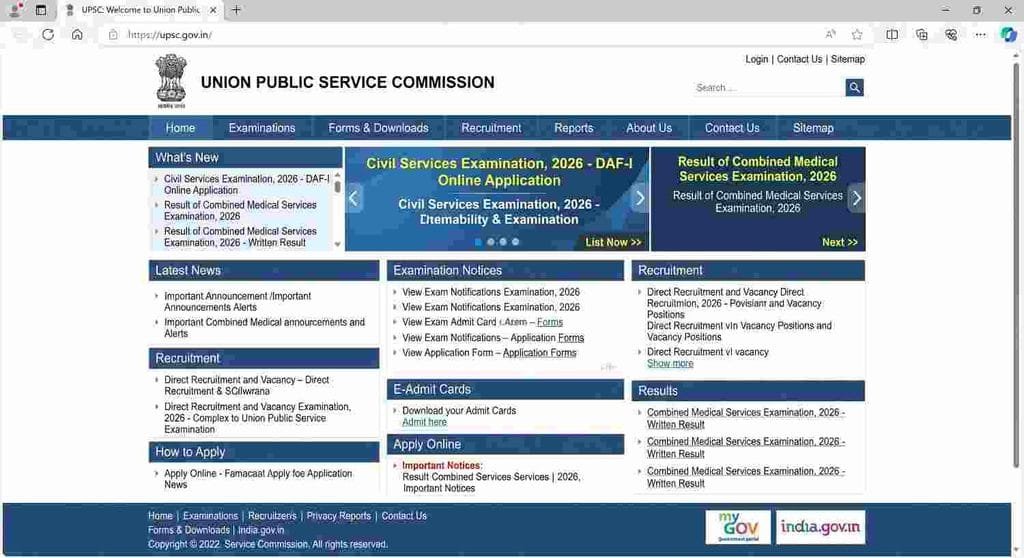Open browser essentials heart icon
Viewport: 1024px width, 558px height.
tap(951, 35)
